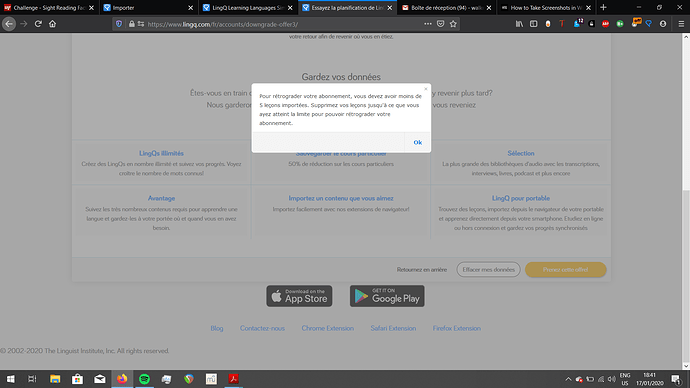690x388 pixels.
Task: Open the Firefox hamburger menu
Action: (681, 24)
